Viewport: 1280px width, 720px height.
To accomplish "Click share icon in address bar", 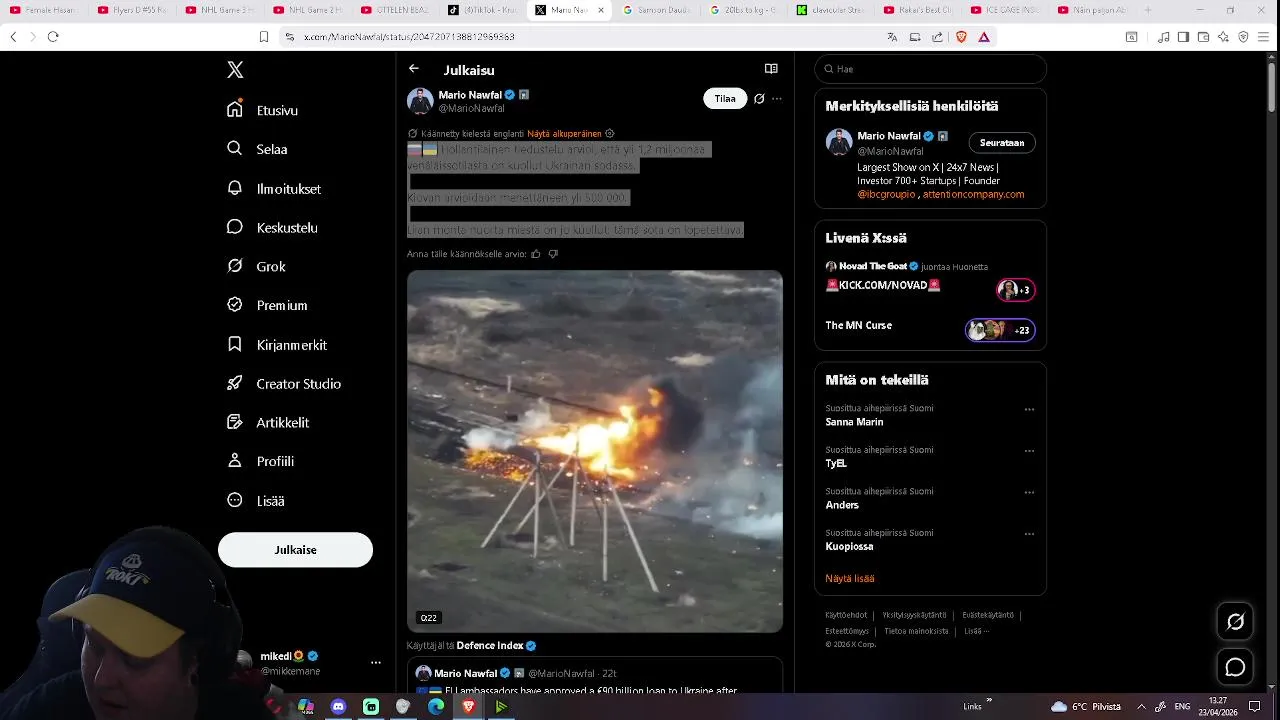I will 937,37.
